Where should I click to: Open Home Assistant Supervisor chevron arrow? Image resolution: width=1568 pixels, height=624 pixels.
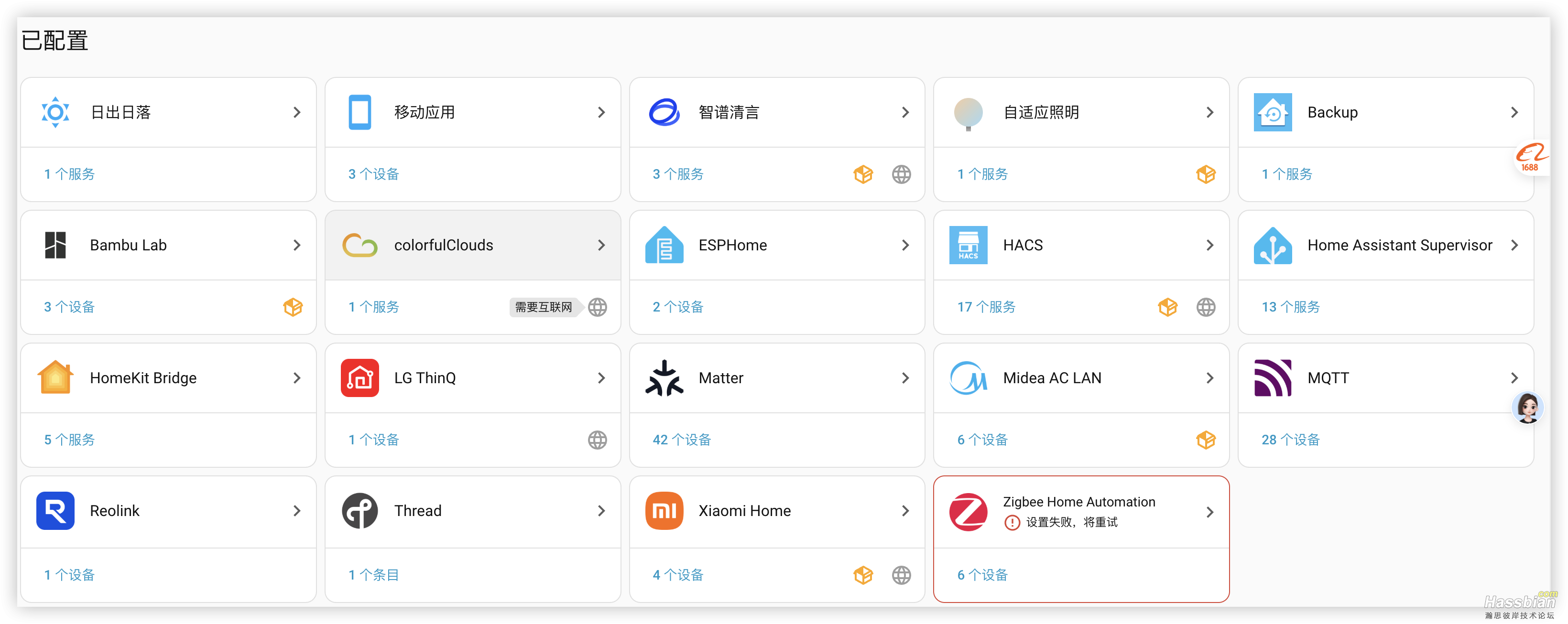point(1514,245)
